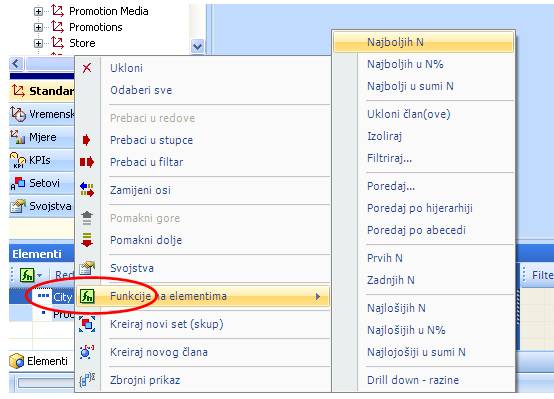Screen dimensions: 554x399
Task: Click the Prebaci u stupce arrow icon
Action: [x=86, y=140]
